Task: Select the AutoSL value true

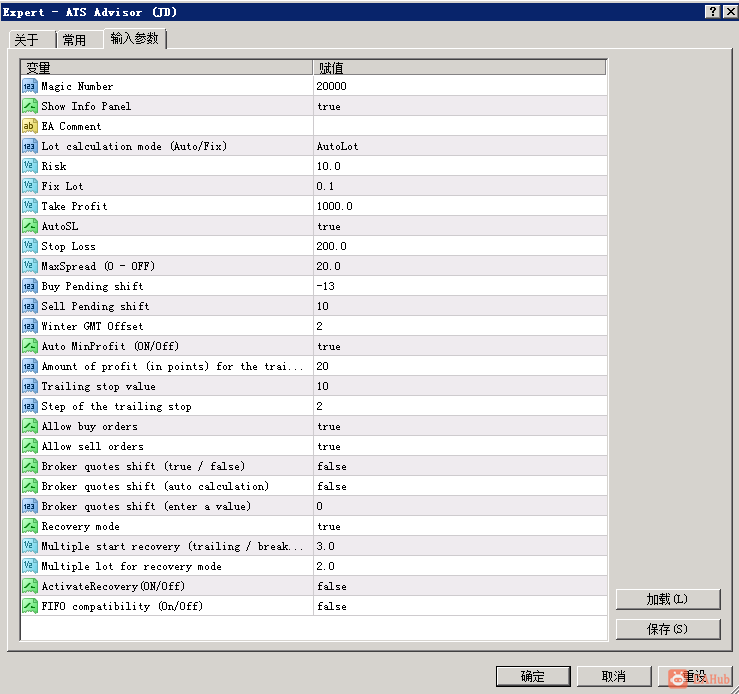Action: (460, 226)
